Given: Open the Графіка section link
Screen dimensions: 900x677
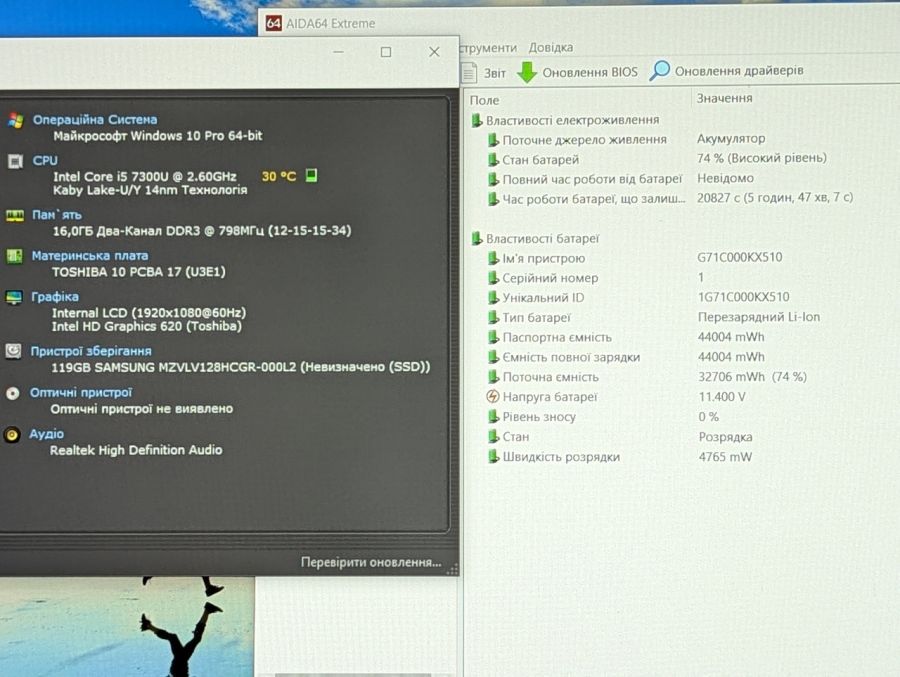Looking at the screenshot, I should 55,297.
